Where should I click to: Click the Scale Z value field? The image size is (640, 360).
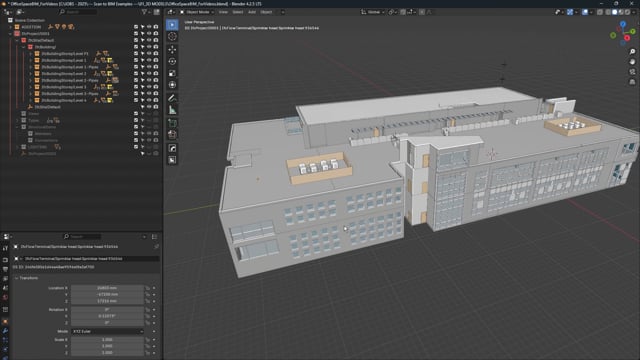(x=107, y=353)
